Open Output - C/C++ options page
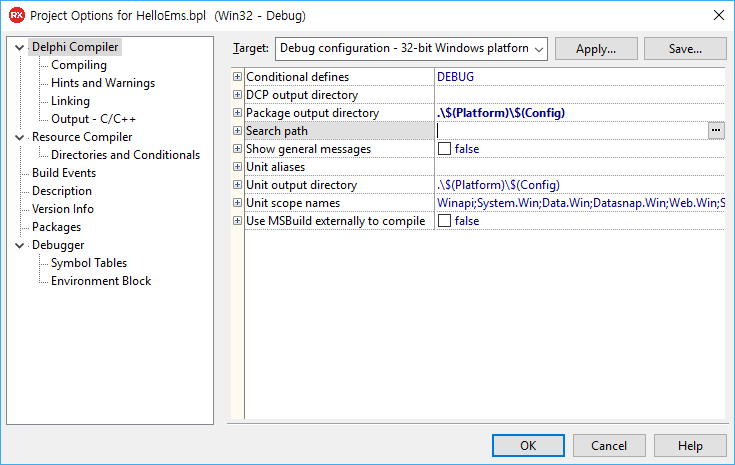The height and width of the screenshot is (465, 735). [93, 119]
